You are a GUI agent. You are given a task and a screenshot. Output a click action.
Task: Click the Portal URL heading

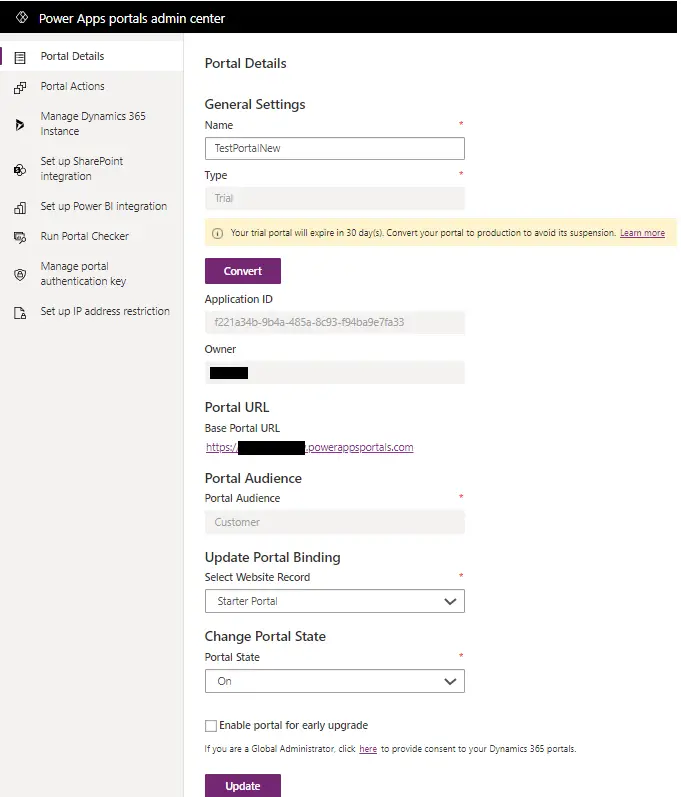point(237,407)
